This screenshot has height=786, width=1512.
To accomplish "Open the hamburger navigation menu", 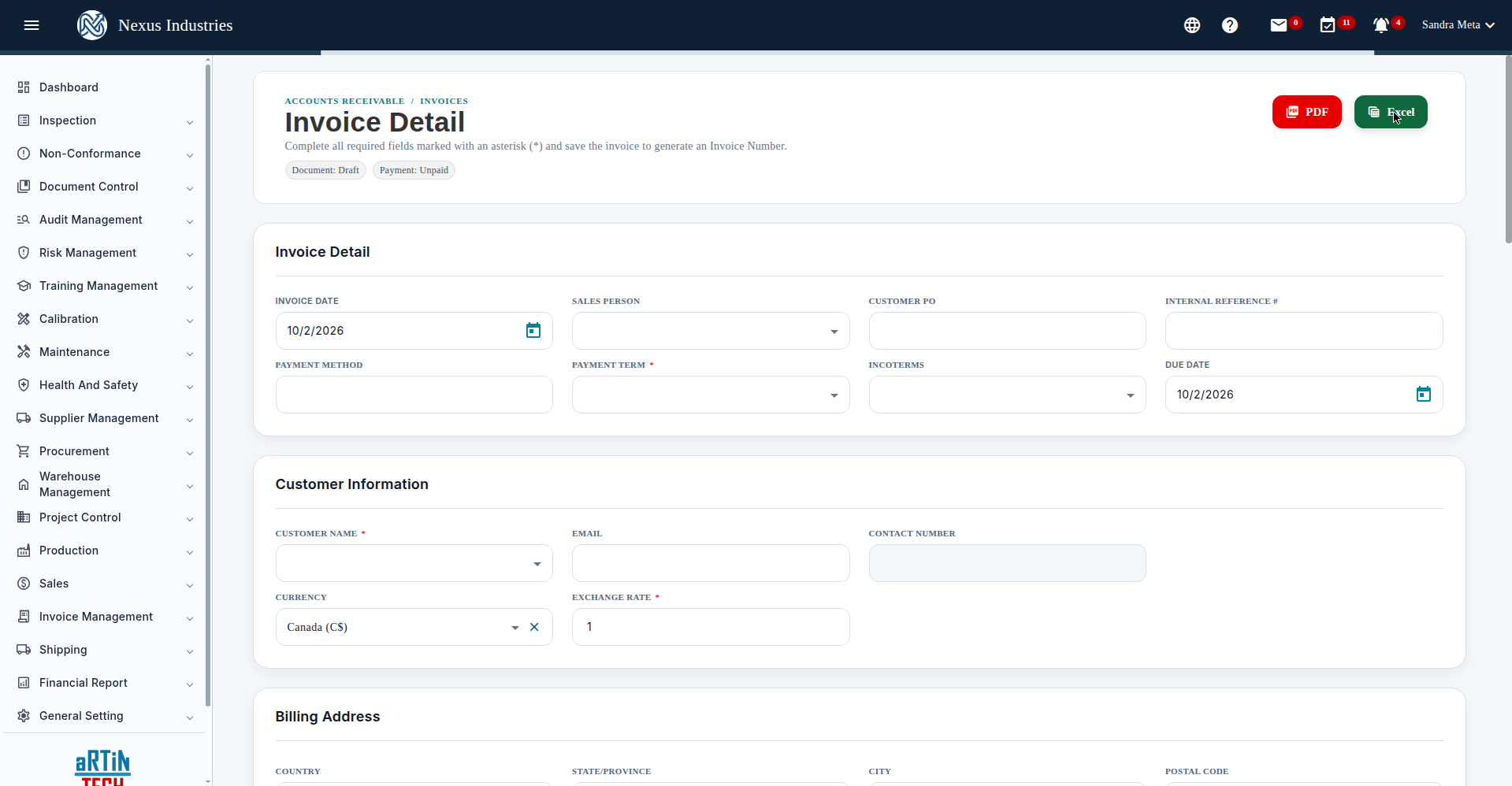I will tap(32, 25).
